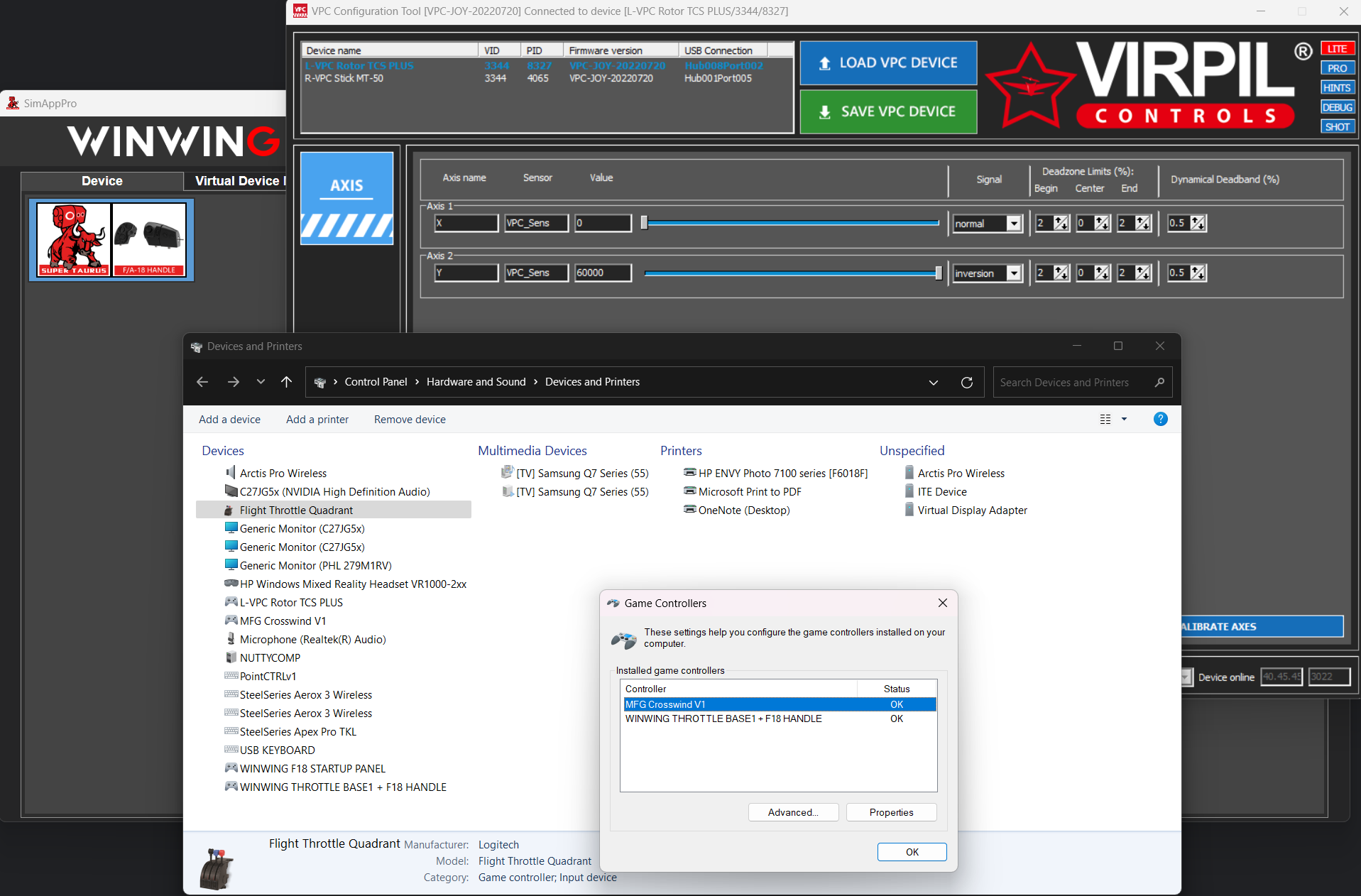Expand address bar history dropdown
The height and width of the screenshot is (896, 1361).
point(934,383)
